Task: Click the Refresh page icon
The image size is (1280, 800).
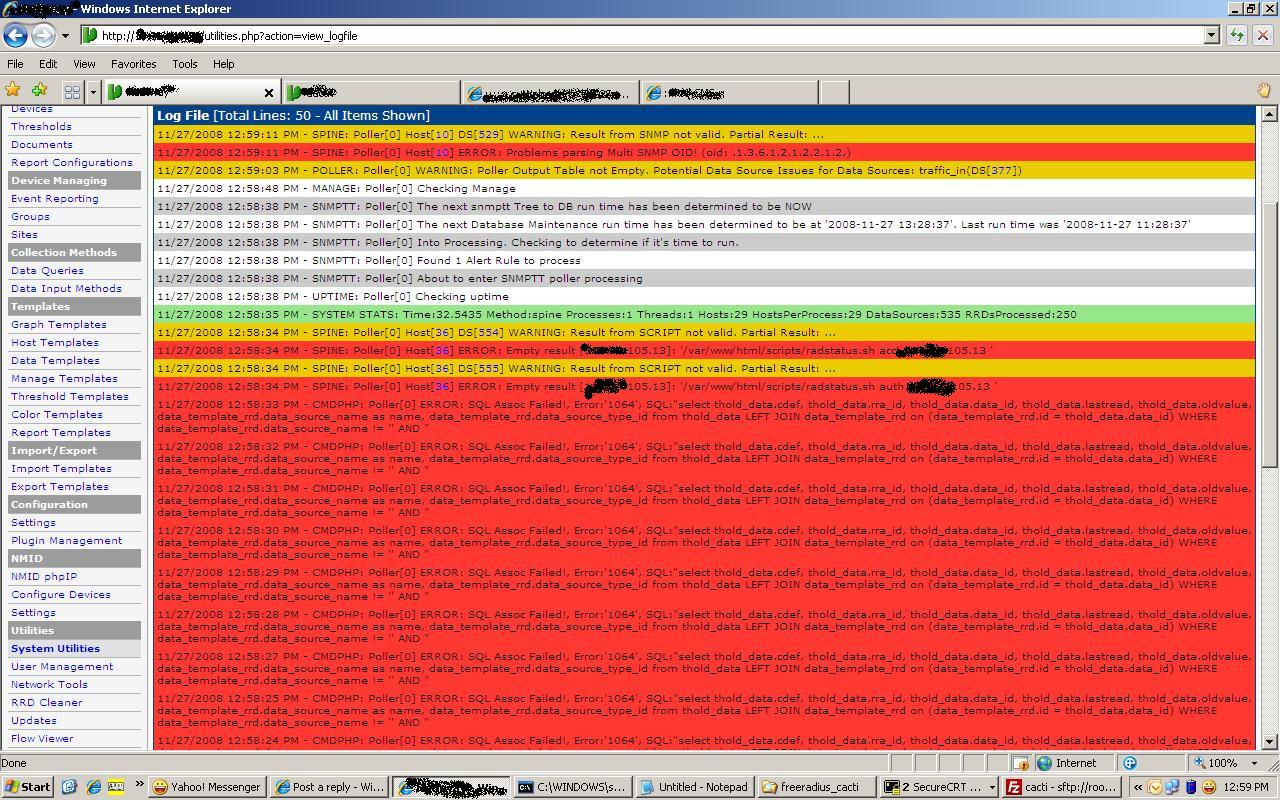Action: tap(1236, 35)
